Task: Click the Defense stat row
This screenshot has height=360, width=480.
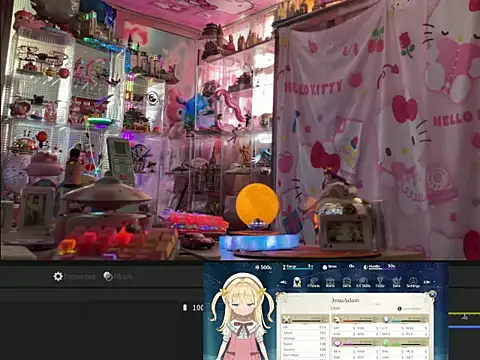Action: coord(304,338)
